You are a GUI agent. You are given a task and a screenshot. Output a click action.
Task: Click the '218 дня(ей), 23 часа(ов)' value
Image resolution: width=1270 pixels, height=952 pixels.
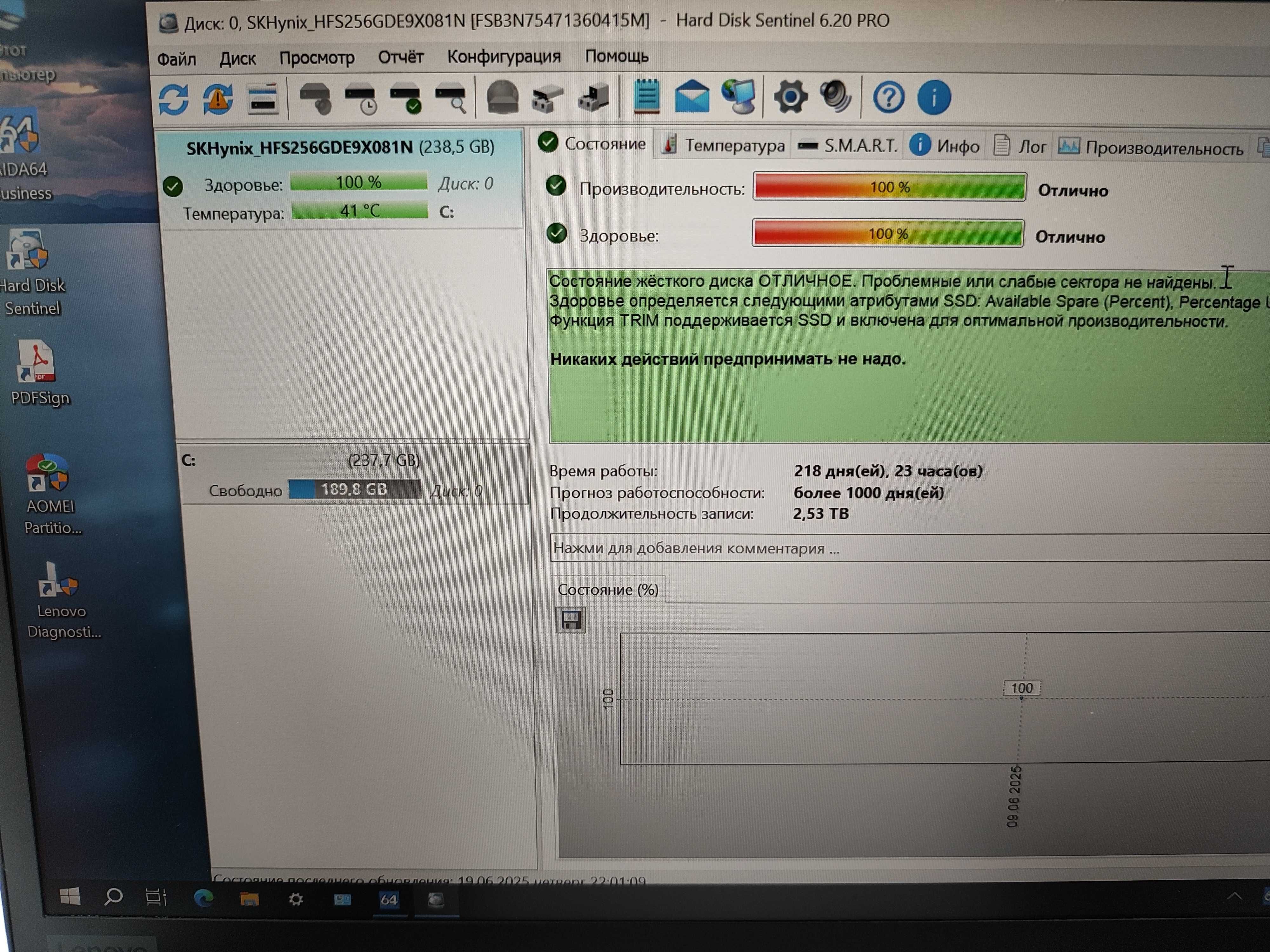[888, 471]
